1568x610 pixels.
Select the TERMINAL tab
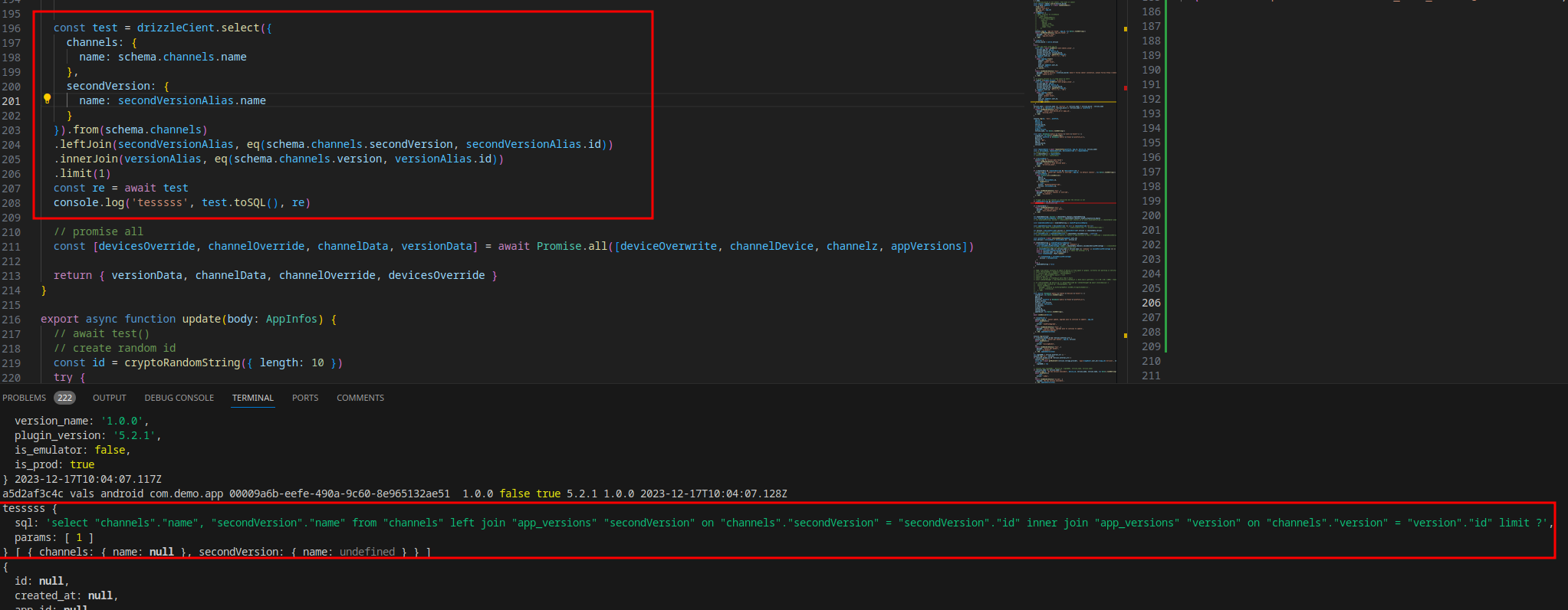point(253,398)
